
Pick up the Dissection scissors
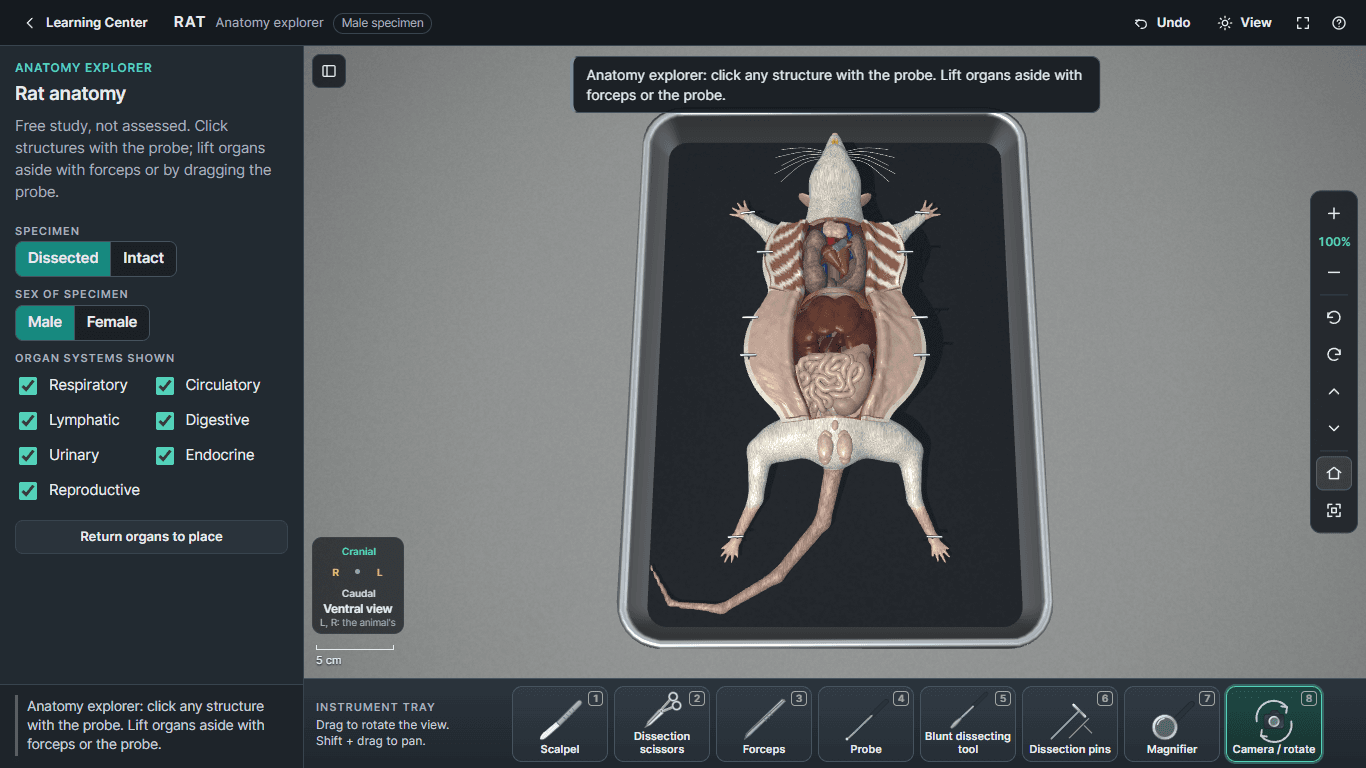tap(662, 724)
